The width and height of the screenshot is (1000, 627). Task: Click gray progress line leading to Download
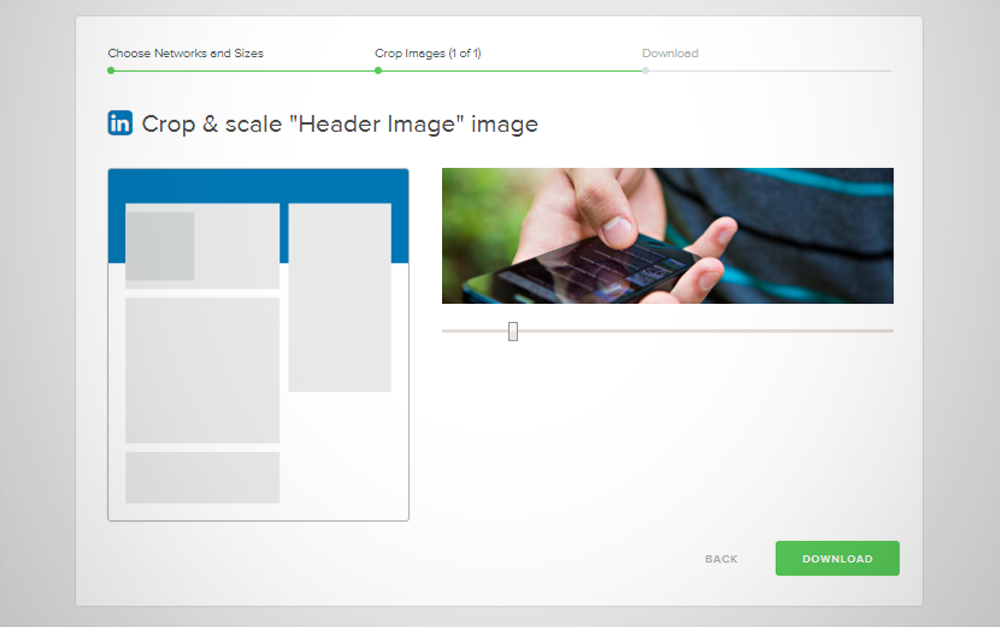(770, 71)
